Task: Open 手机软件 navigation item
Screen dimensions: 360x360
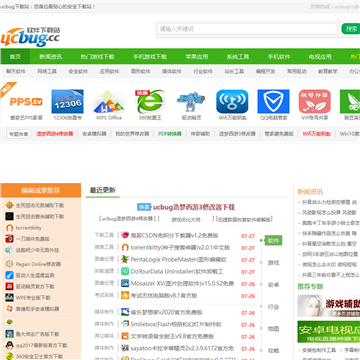Action: tap(279, 57)
